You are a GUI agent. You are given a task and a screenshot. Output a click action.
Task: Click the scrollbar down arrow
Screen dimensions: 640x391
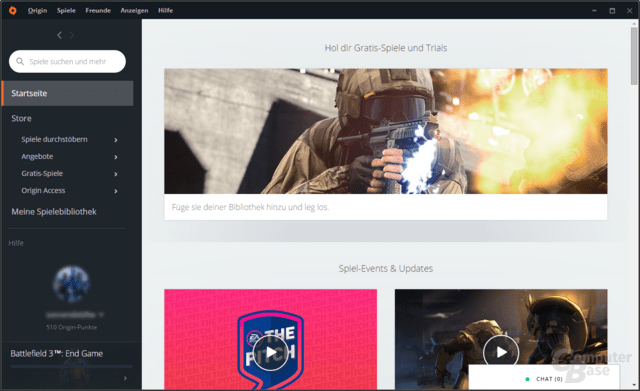[x=634, y=385]
